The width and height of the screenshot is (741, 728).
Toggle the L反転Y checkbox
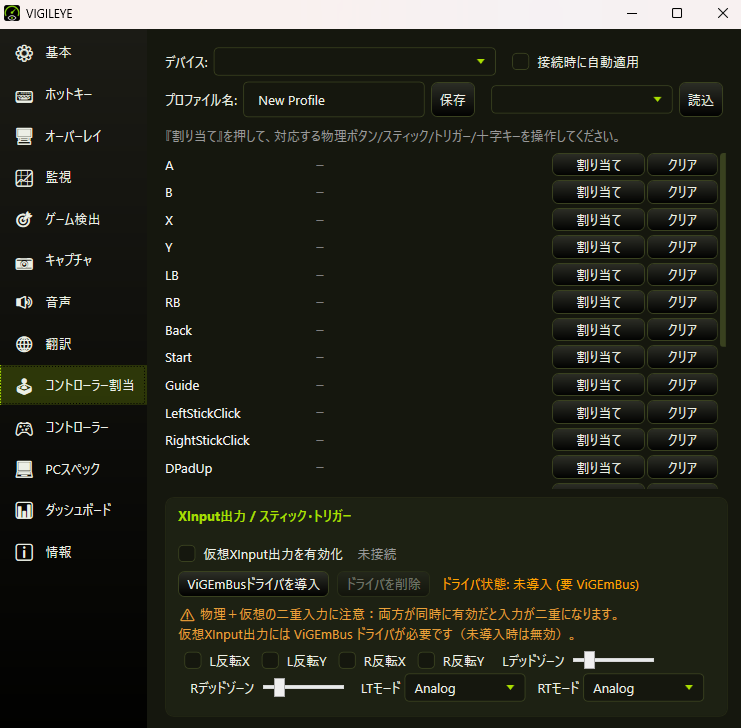(270, 660)
